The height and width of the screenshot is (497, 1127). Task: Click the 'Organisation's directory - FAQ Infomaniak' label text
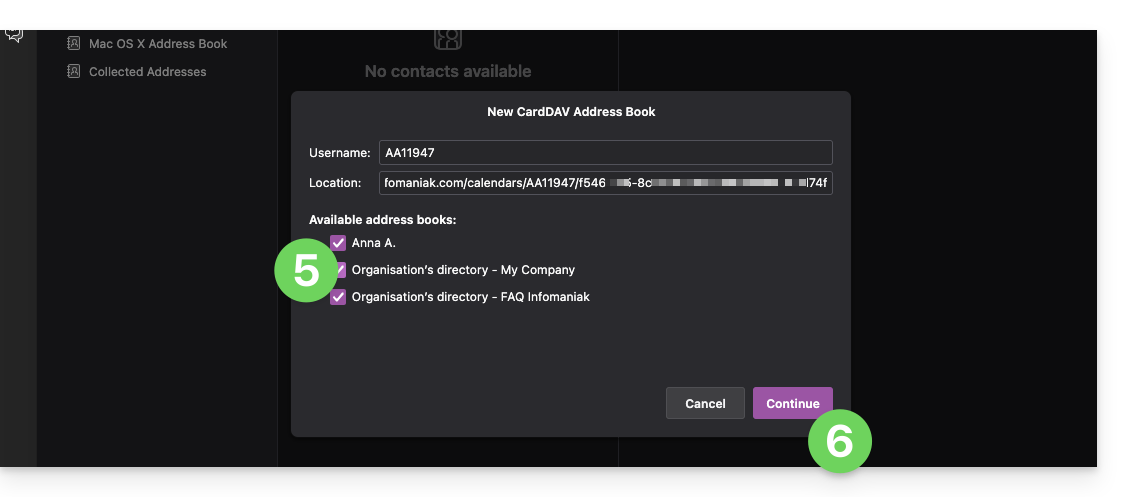pos(470,297)
